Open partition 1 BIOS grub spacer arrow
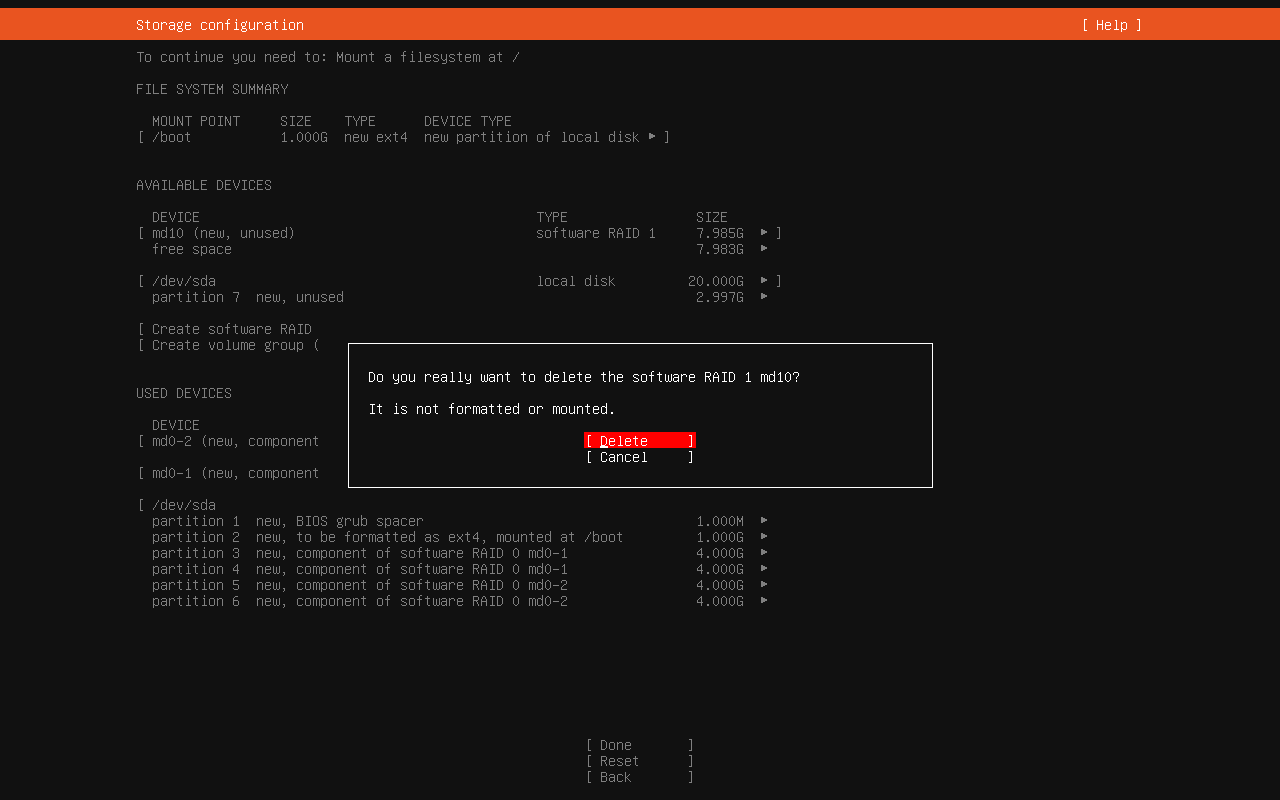 tap(764, 521)
